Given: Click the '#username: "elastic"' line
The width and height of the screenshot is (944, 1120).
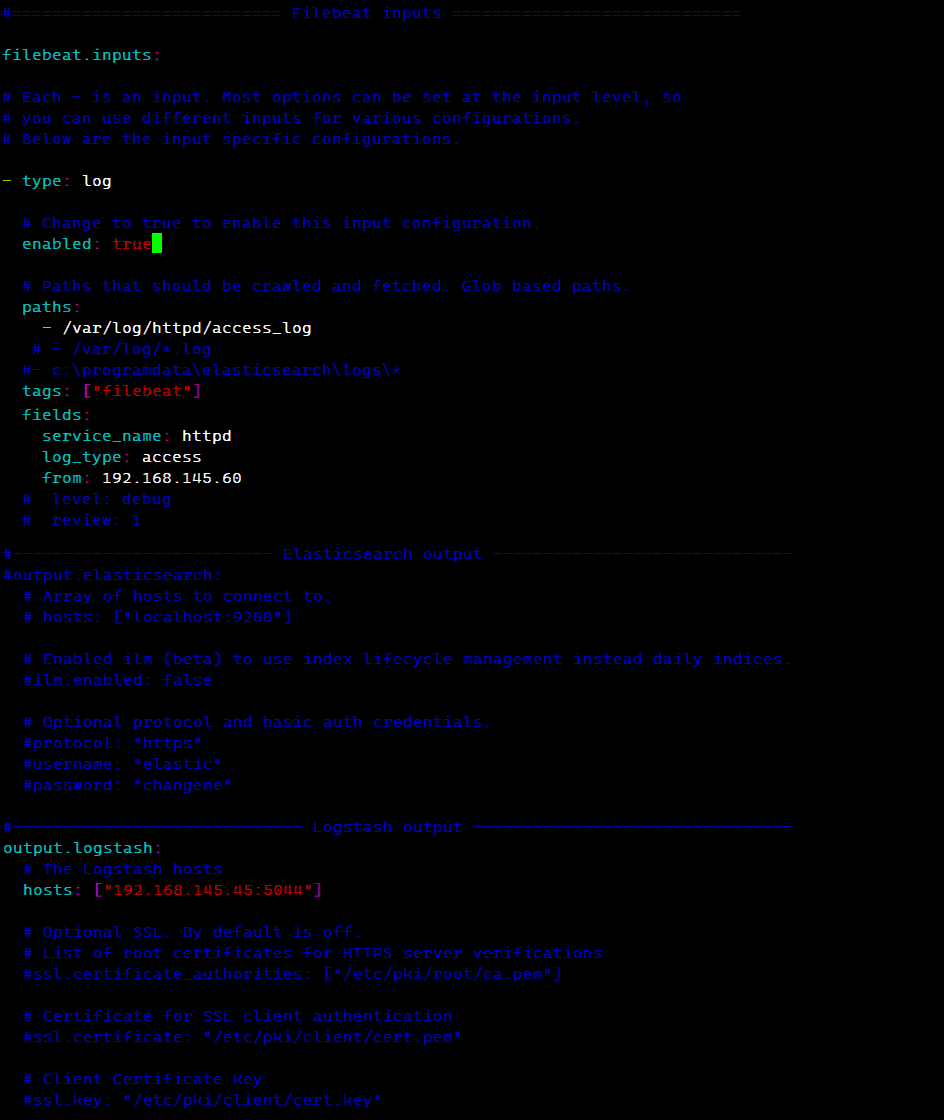Looking at the screenshot, I should (122, 764).
